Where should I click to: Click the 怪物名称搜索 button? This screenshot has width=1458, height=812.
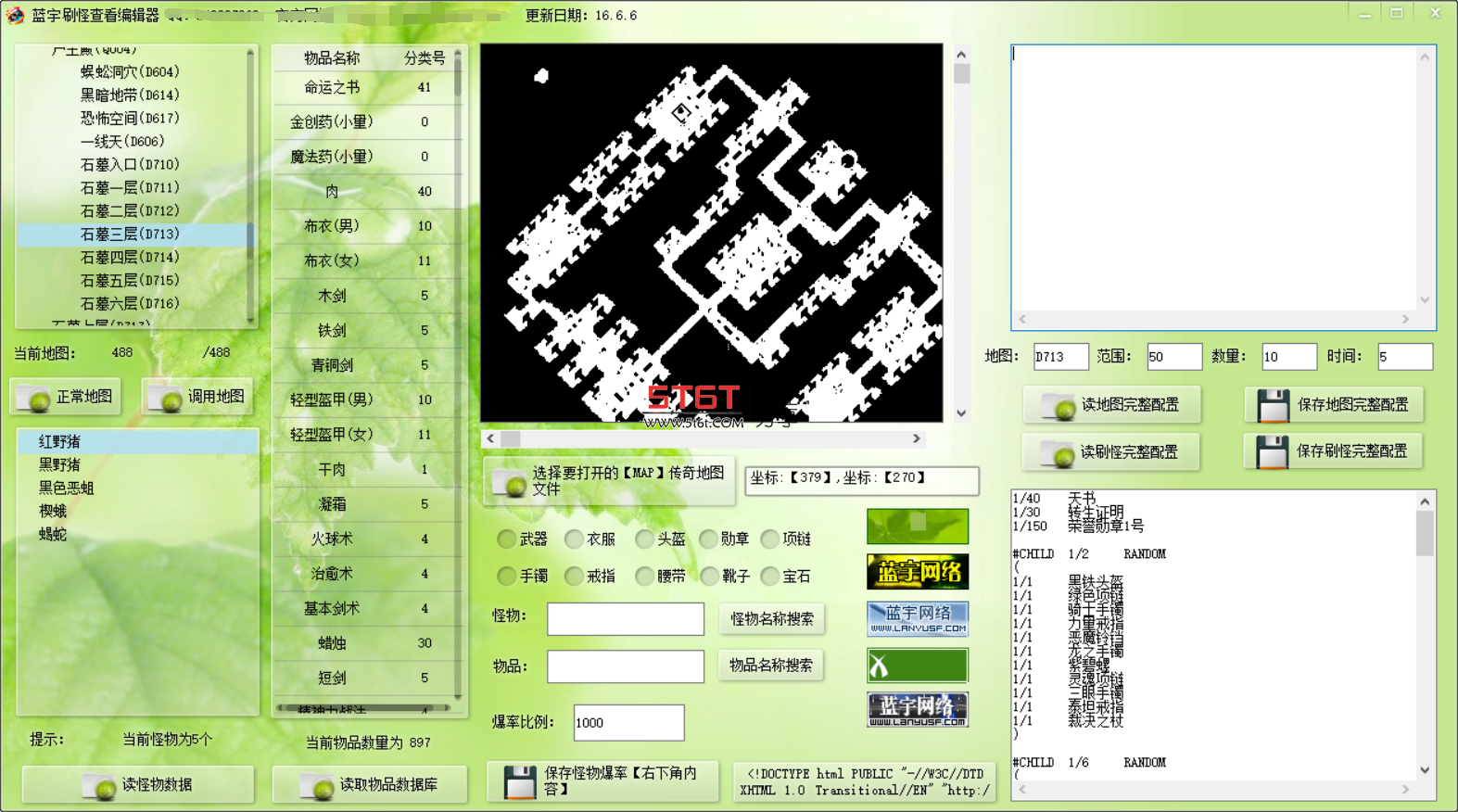coord(772,618)
